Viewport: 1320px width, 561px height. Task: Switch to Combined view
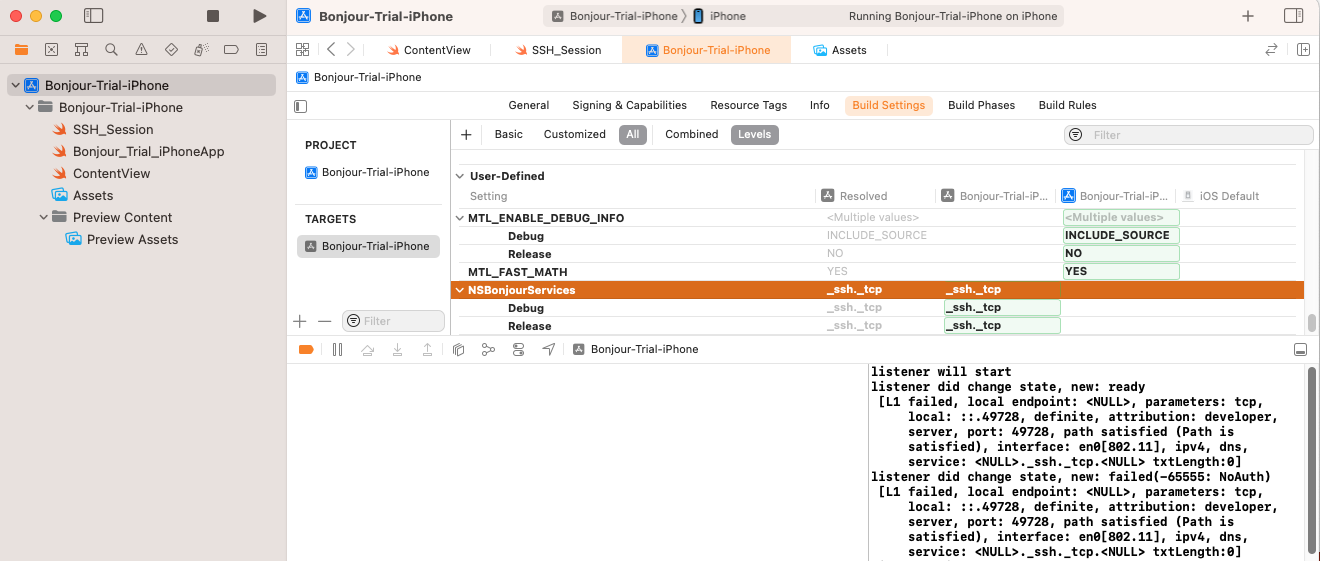pos(692,134)
